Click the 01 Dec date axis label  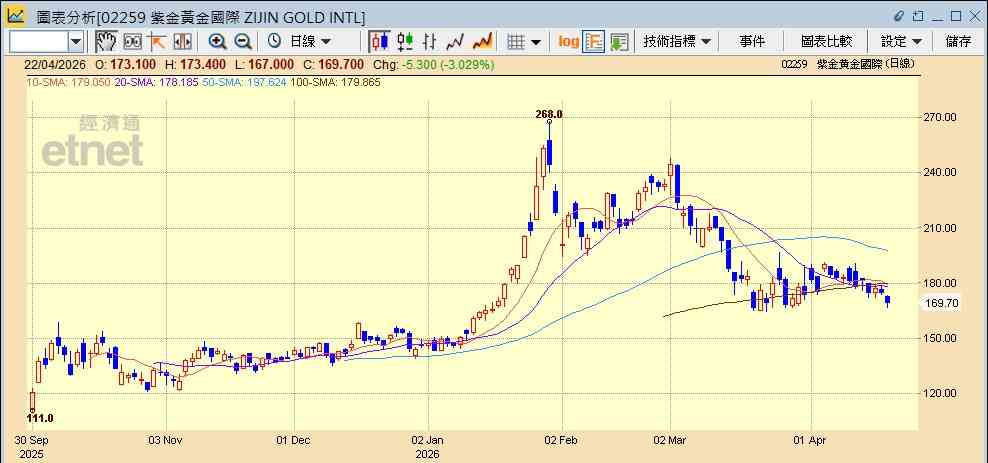pyautogui.click(x=294, y=440)
